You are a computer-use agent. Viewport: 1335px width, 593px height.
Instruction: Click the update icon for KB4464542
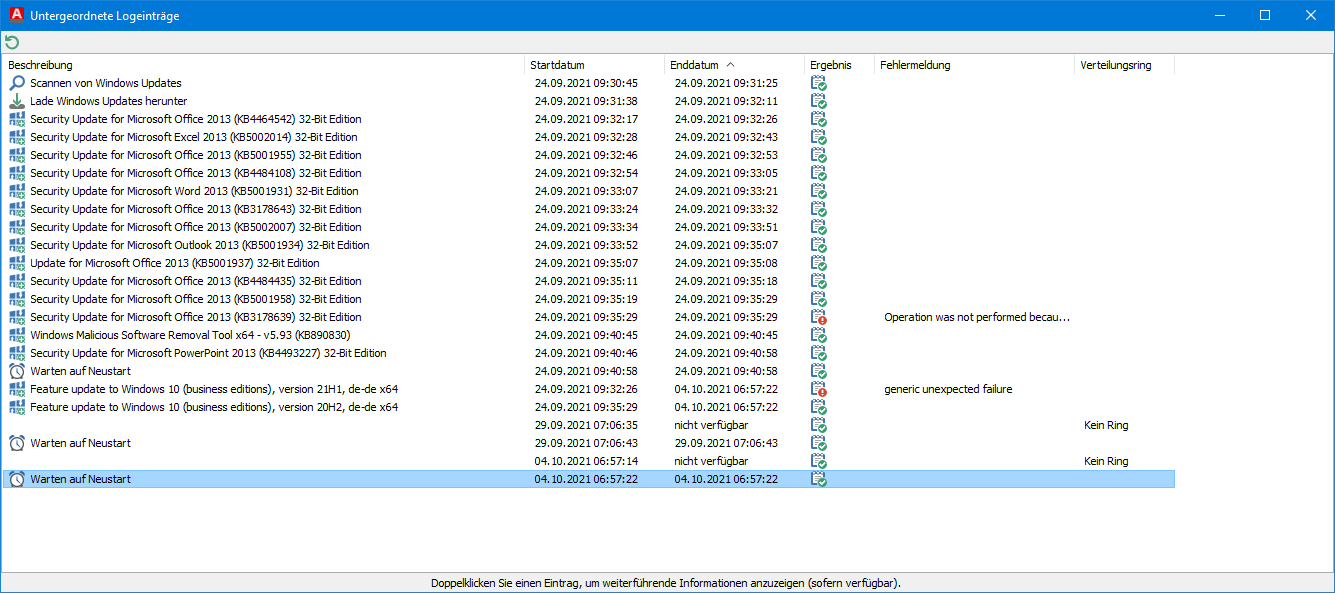pyautogui.click(x=17, y=119)
